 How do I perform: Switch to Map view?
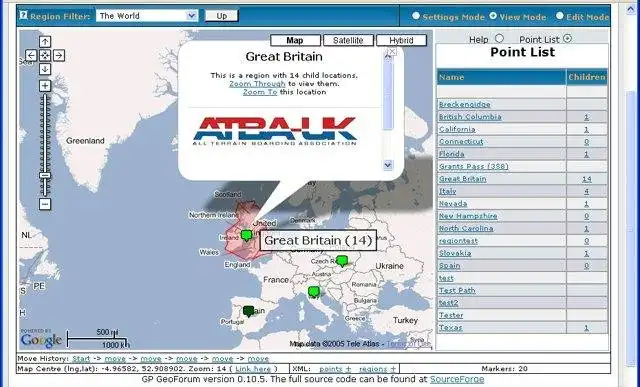[295, 40]
